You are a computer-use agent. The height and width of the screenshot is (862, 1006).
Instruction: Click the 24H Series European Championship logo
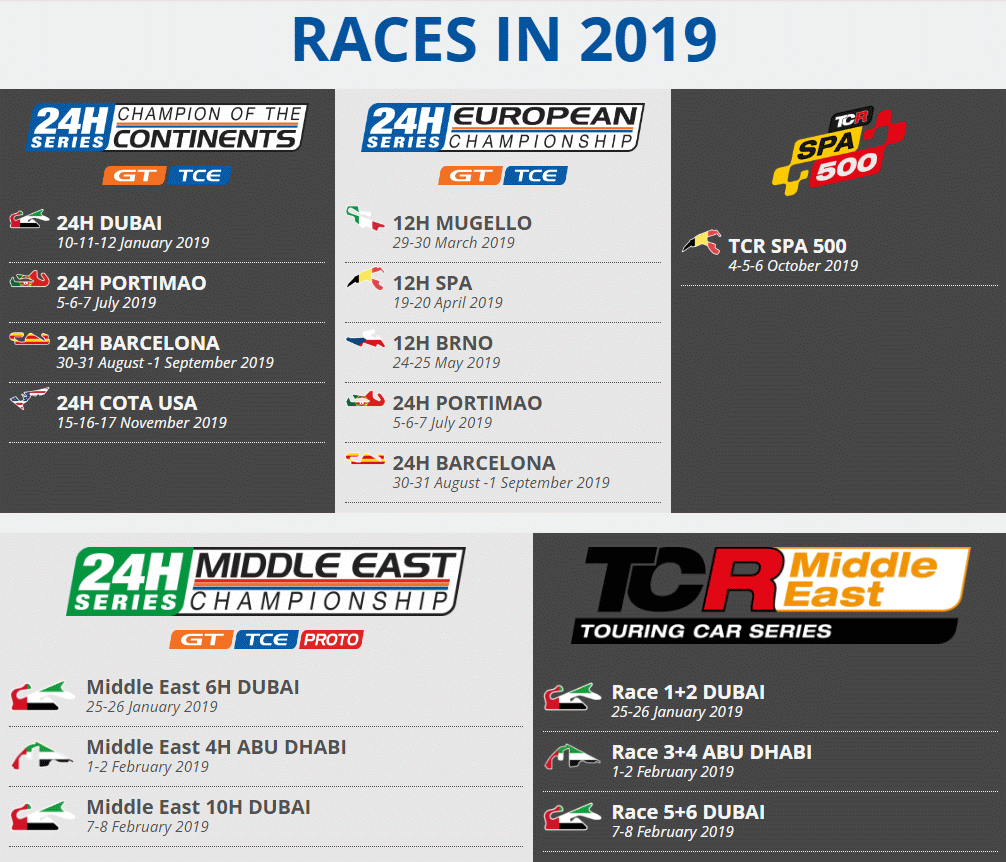[503, 128]
